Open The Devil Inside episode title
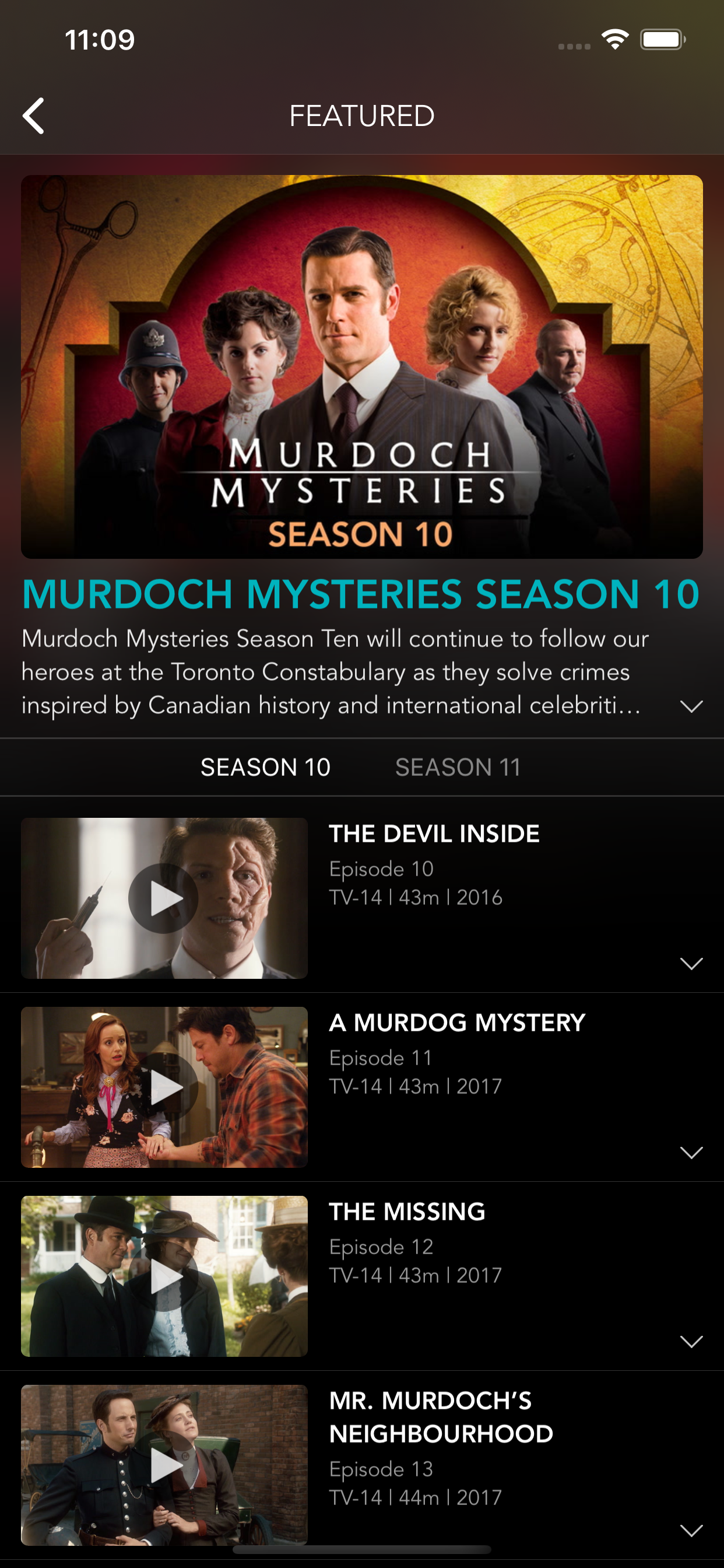The height and width of the screenshot is (1568, 724). pos(434,834)
